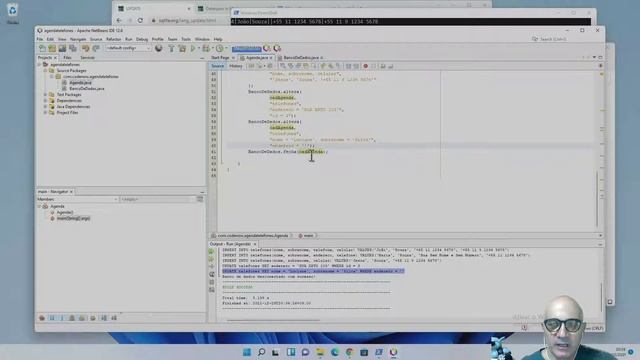The width and height of the screenshot is (640, 360).
Task: Click the Source view button
Action: (218, 66)
